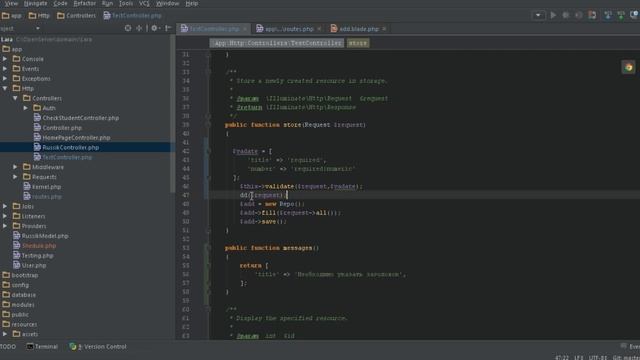This screenshot has height=360, width=640.
Task: Click the Http breadcrumb in navigation bar
Action: (39, 16)
